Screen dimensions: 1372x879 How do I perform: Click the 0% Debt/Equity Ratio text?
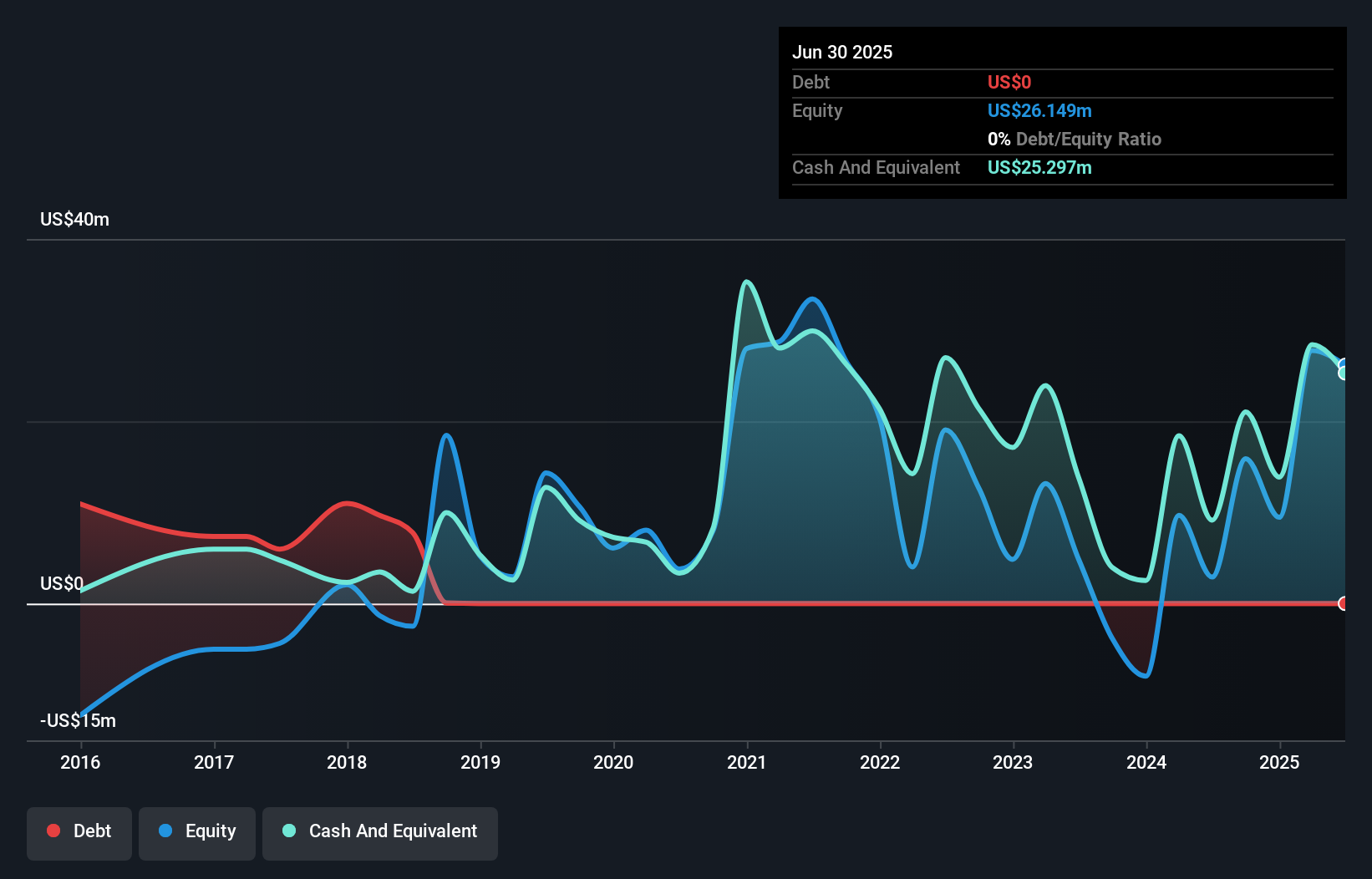tap(1075, 139)
